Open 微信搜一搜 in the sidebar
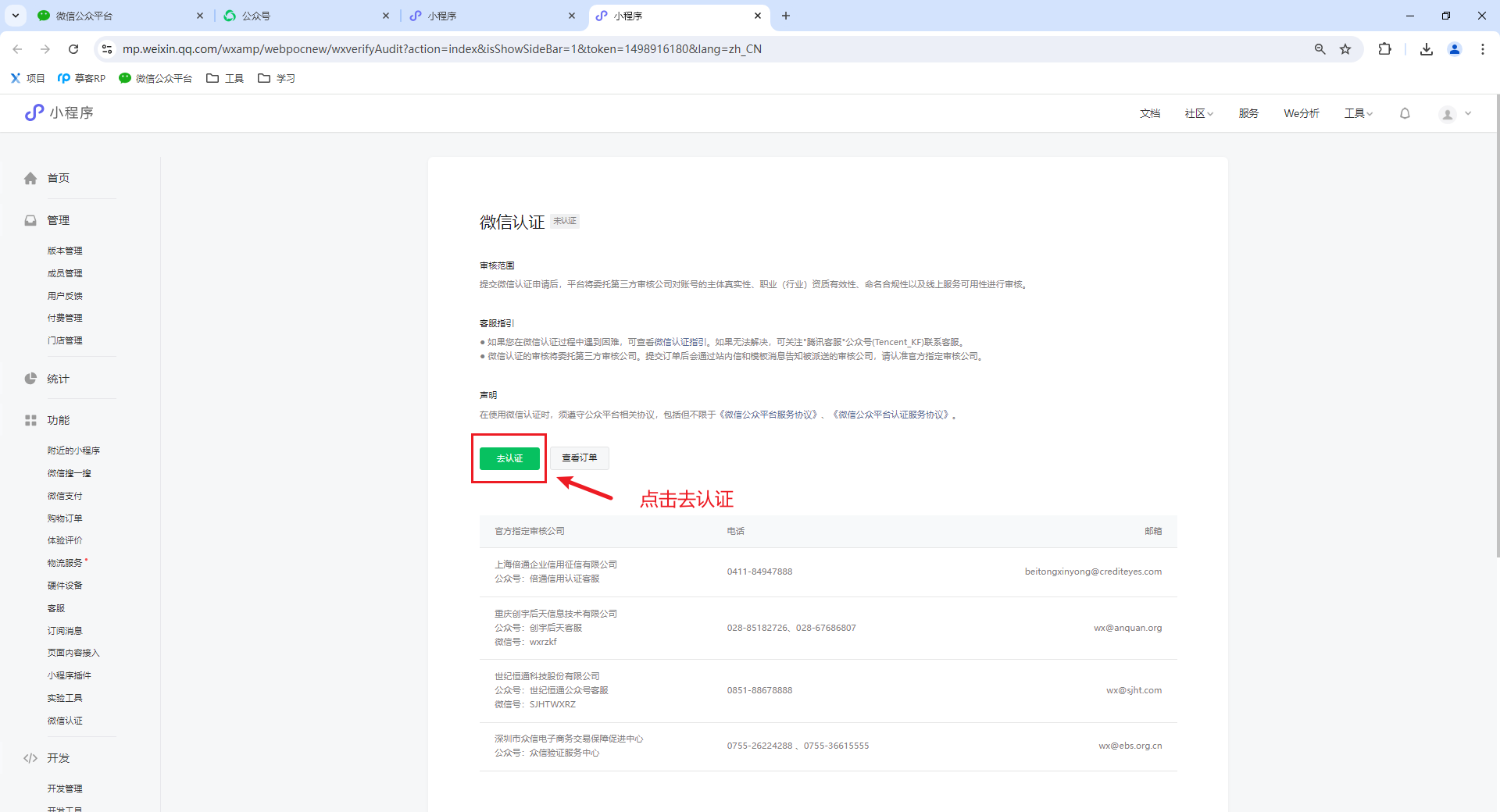 point(69,473)
